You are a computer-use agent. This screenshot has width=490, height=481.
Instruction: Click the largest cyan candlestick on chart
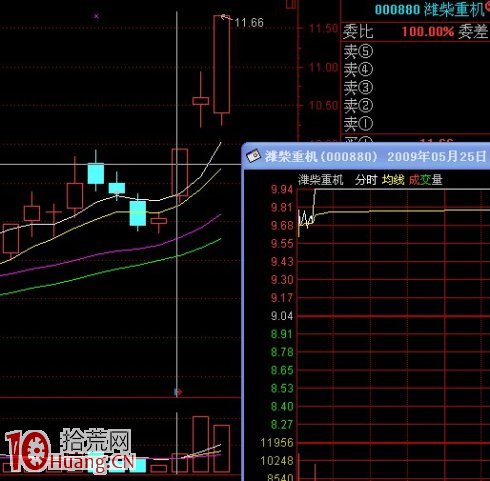coord(138,213)
